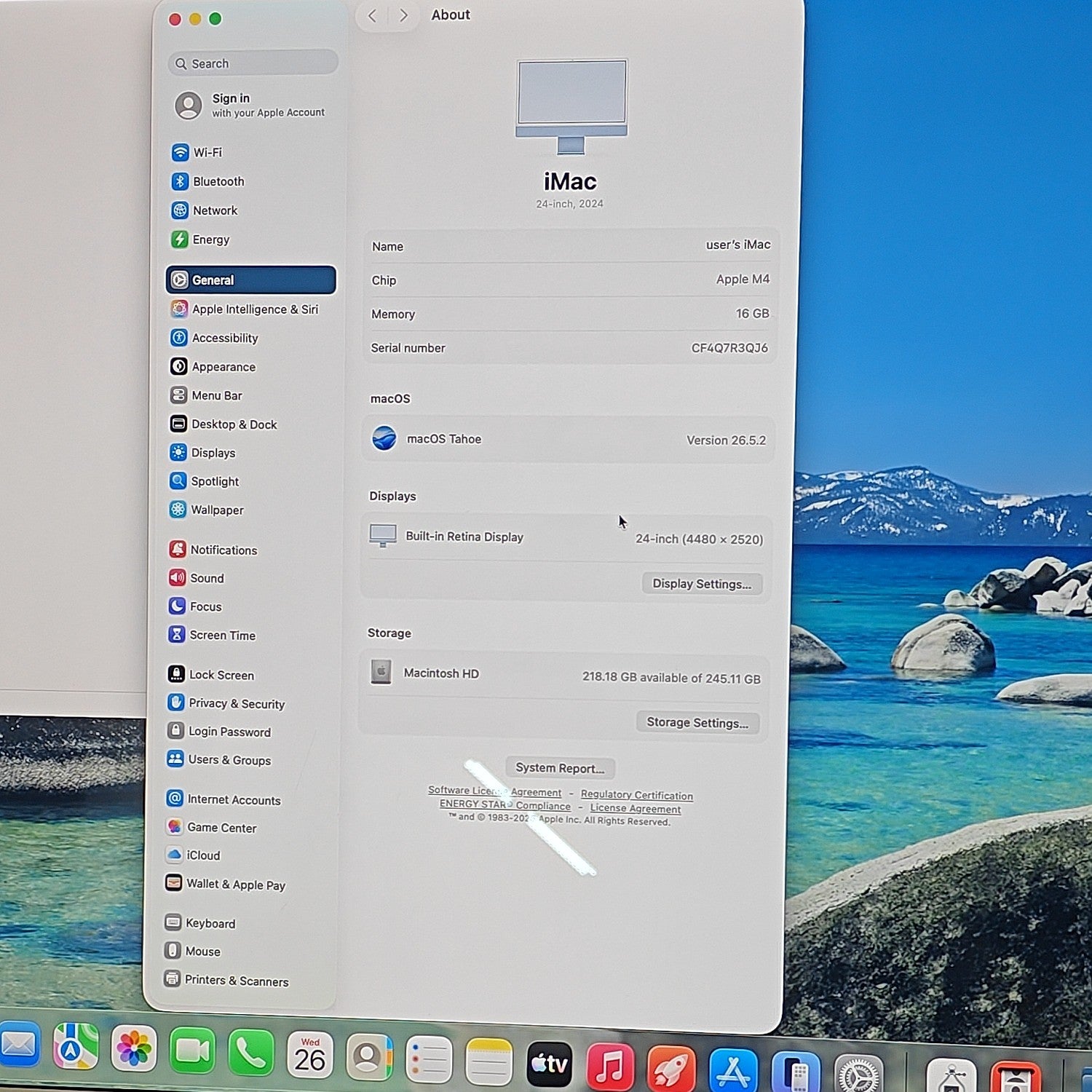Go forward using the forward chevron

point(403,16)
